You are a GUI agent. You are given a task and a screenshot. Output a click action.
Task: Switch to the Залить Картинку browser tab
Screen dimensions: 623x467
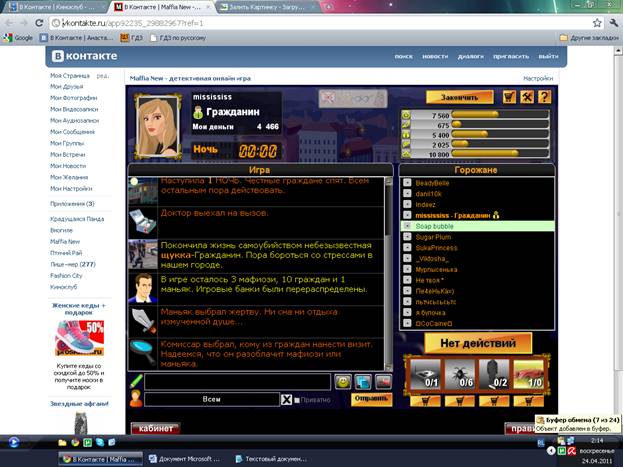point(266,7)
